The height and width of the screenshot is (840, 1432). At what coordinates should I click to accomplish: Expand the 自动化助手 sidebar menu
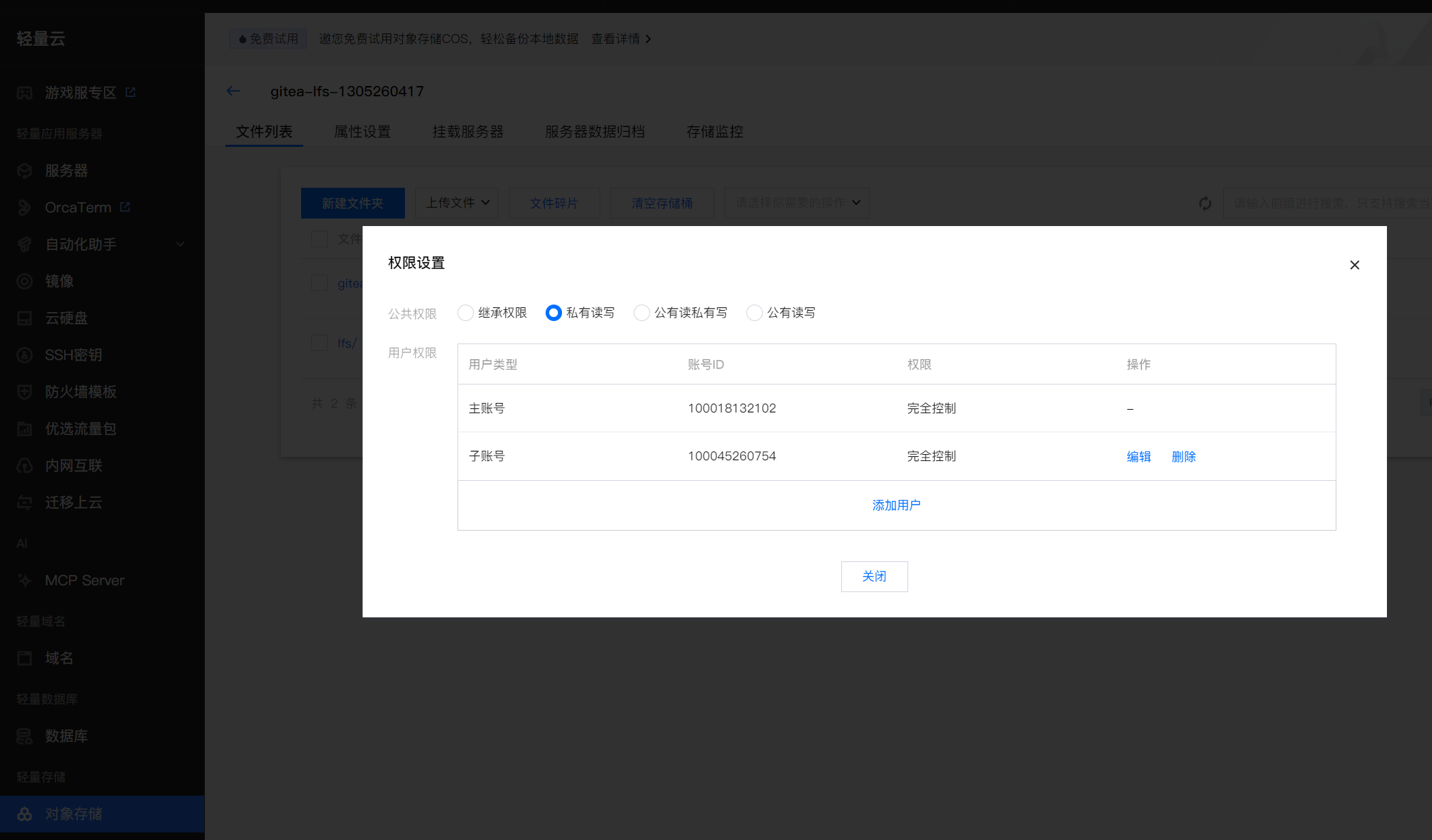[x=180, y=244]
